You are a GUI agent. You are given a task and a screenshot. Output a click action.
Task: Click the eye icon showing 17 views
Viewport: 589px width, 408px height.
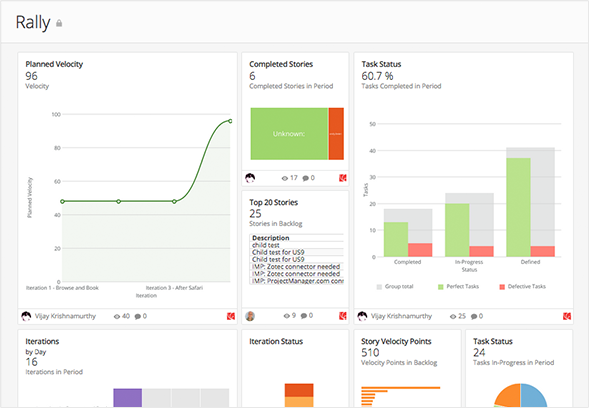(285, 178)
